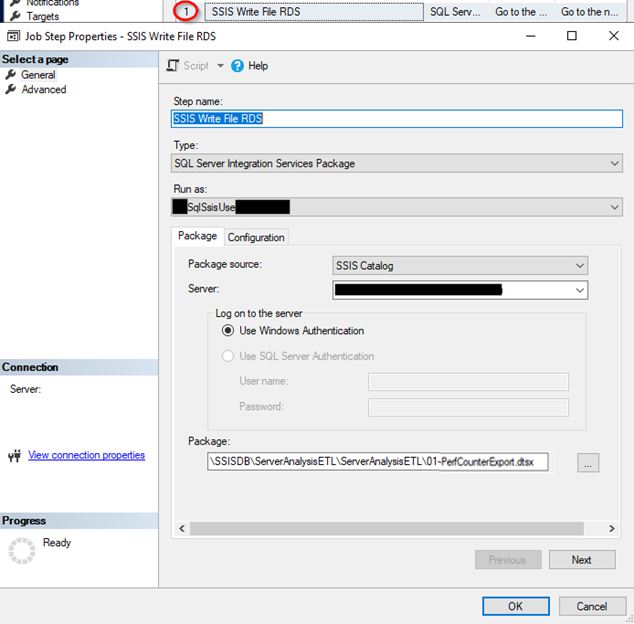The image size is (634, 624).
Task: Select the Advanced page
Action: pyautogui.click(x=44, y=89)
